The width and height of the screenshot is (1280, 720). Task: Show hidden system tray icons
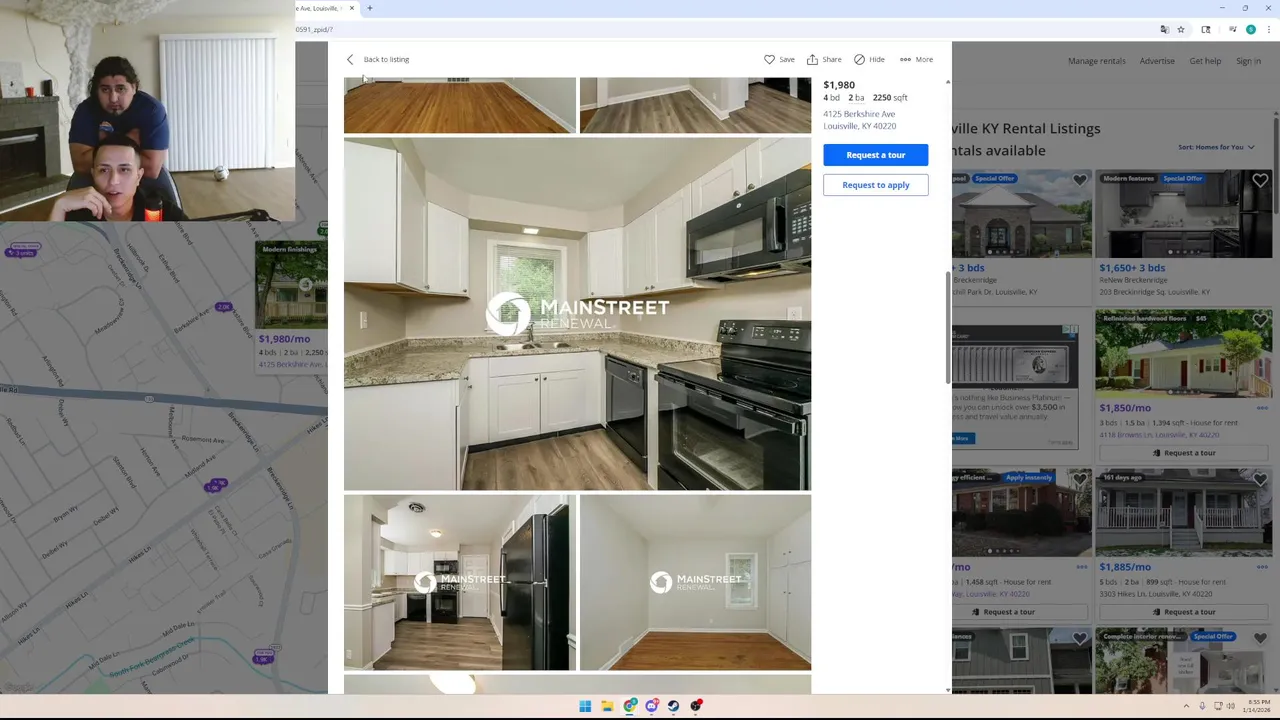pos(1187,706)
